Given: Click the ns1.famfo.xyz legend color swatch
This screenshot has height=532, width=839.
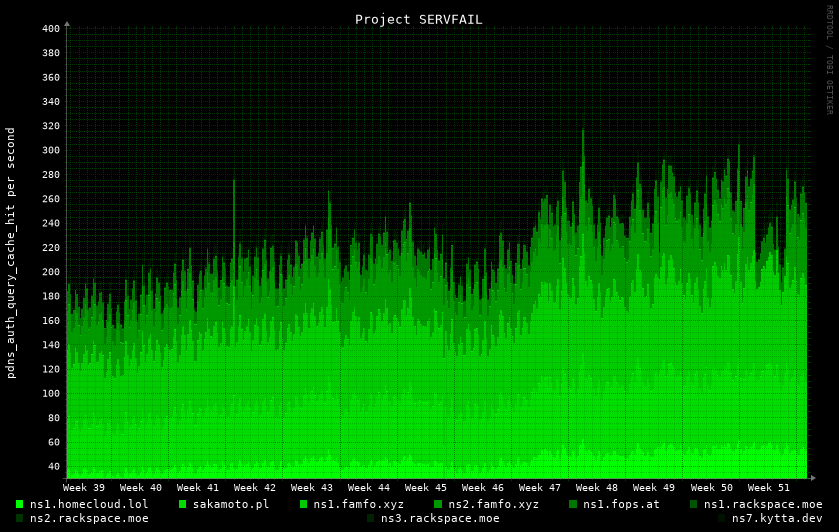Looking at the screenshot, I should point(304,504).
